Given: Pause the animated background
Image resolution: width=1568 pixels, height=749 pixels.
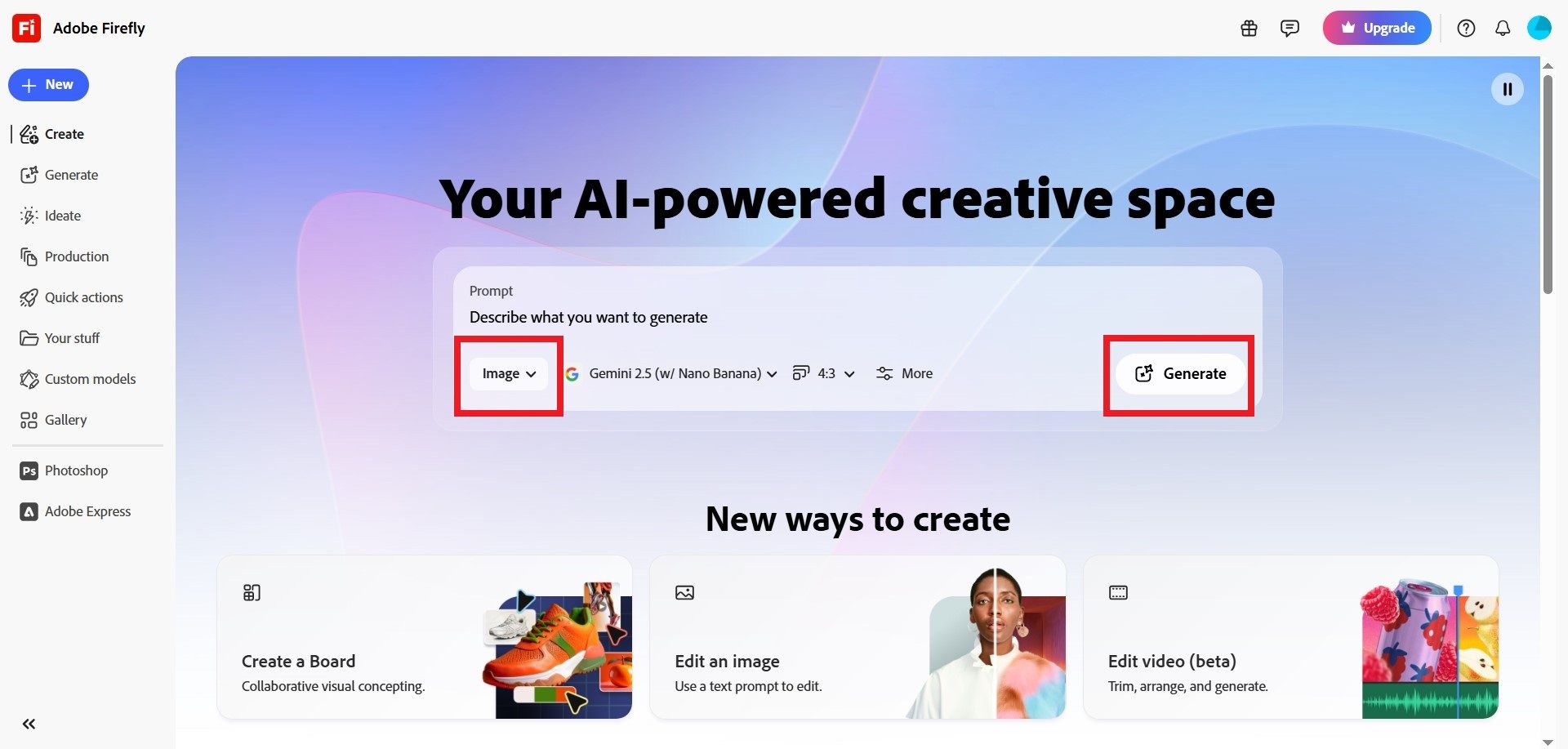Looking at the screenshot, I should point(1507,89).
